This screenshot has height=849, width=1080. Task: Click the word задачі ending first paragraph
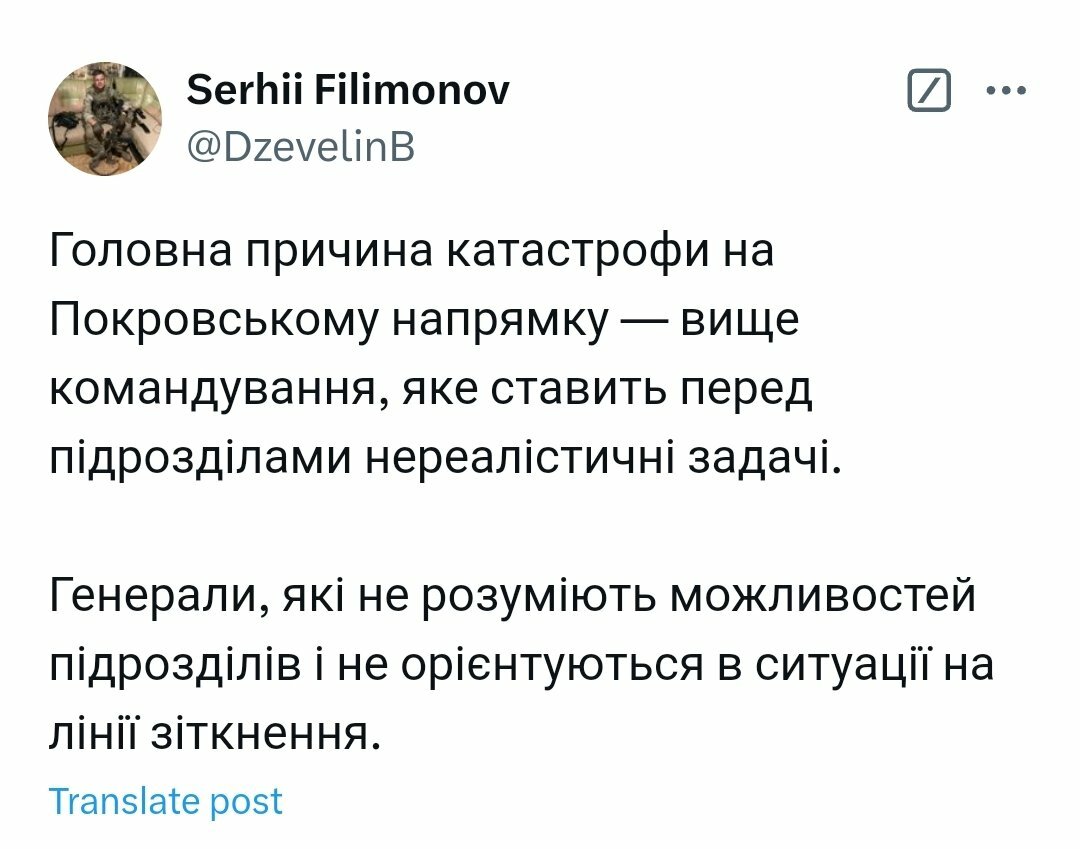pos(766,458)
